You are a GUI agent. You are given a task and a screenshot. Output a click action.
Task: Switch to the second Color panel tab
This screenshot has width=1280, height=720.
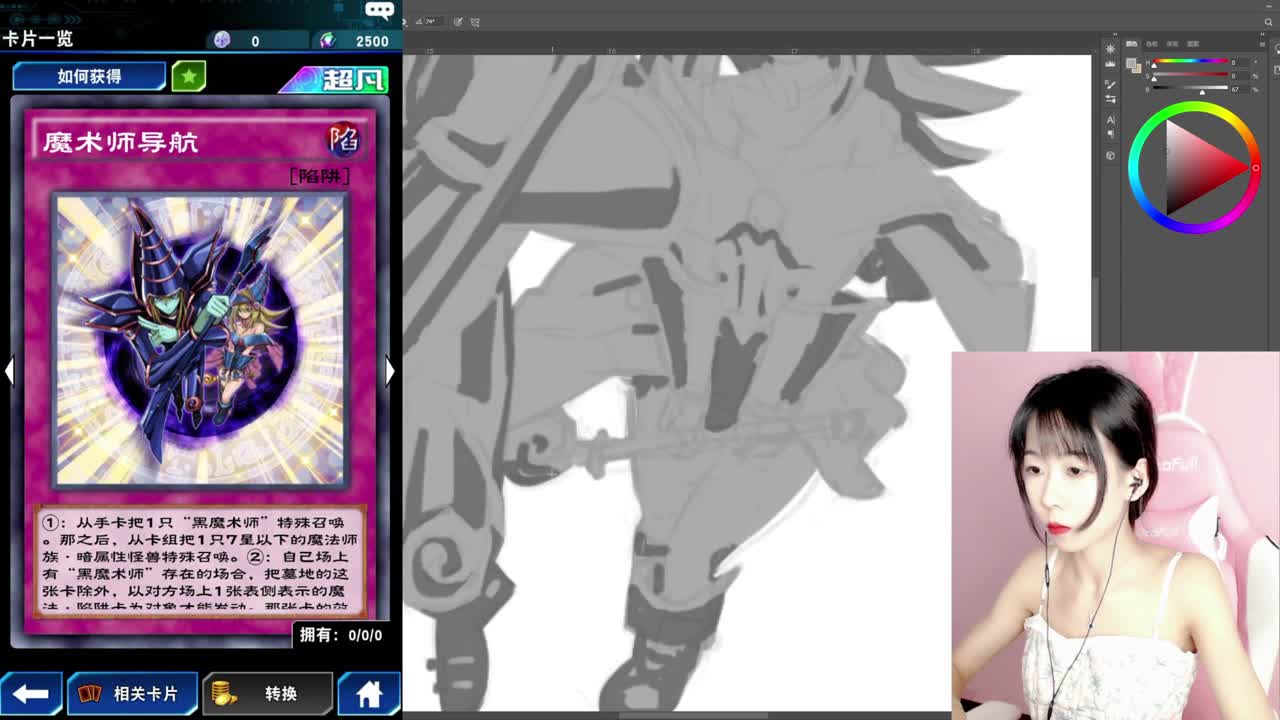1152,44
